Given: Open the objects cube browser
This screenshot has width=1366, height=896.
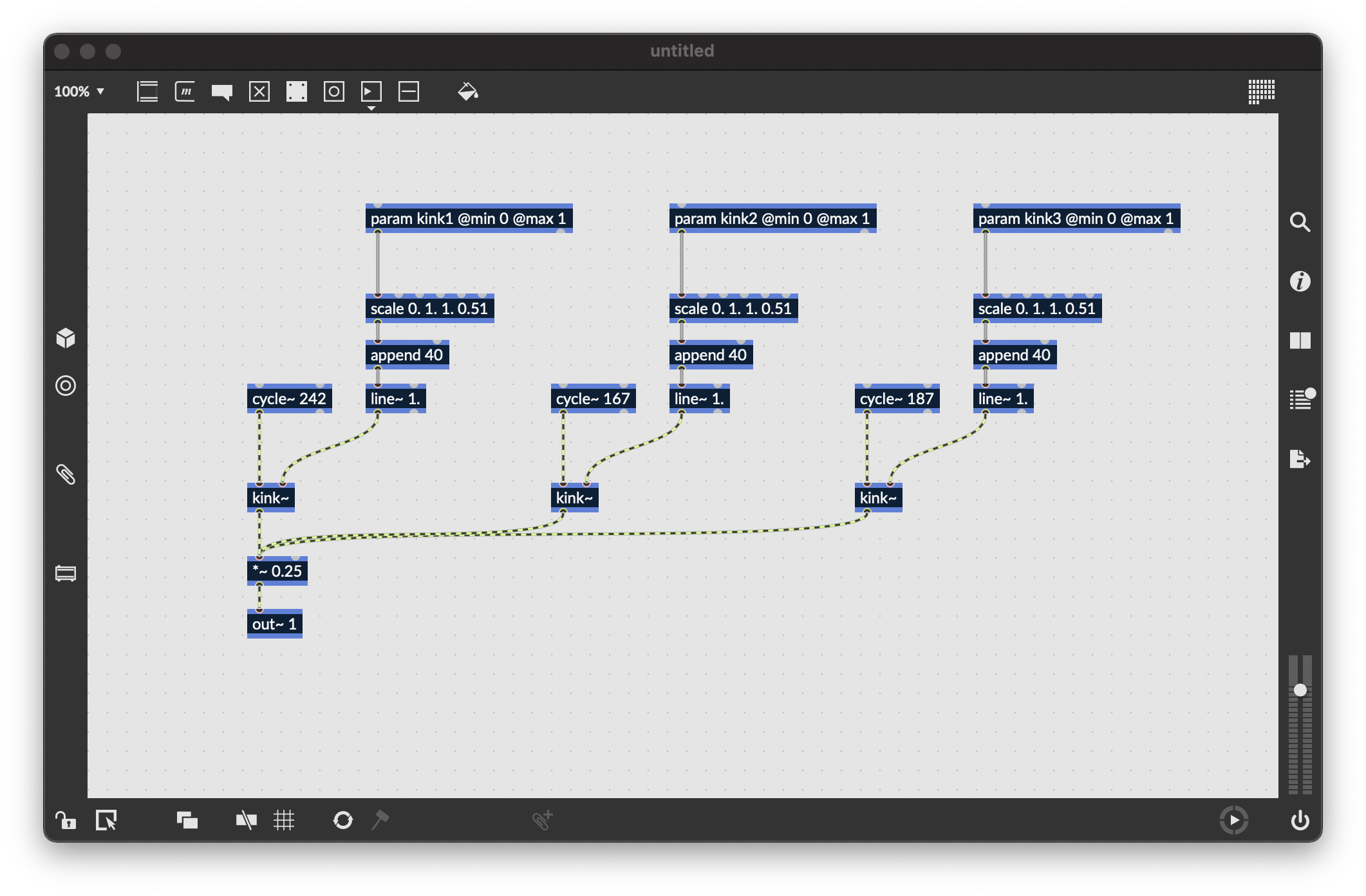Looking at the screenshot, I should [66, 338].
